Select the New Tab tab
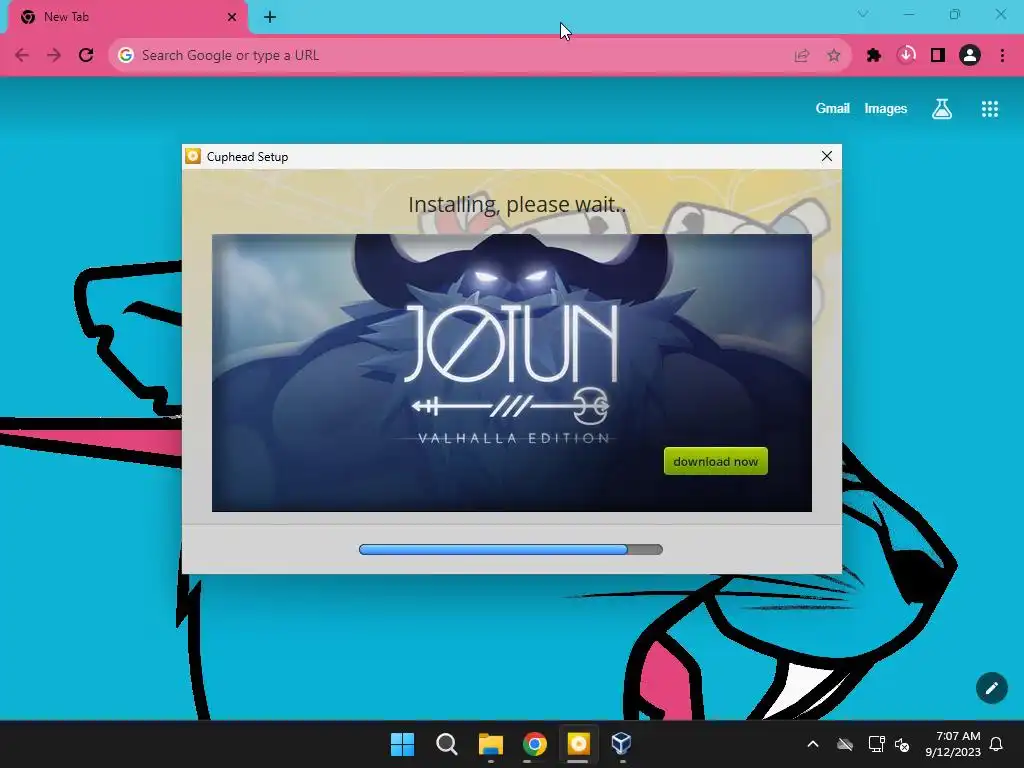1024x768 pixels. pos(127,17)
